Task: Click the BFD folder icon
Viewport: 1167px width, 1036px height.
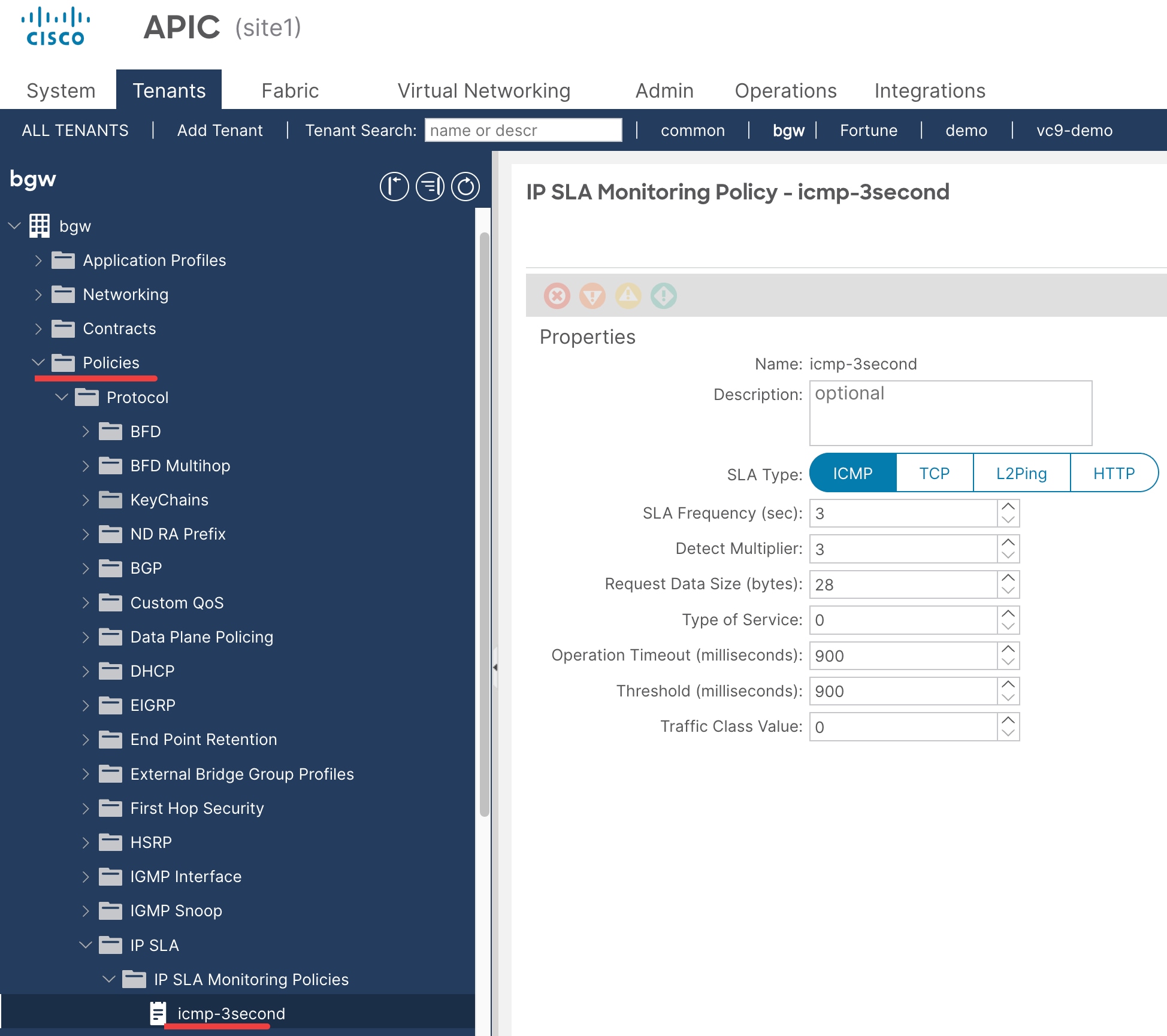Action: pyautogui.click(x=110, y=432)
